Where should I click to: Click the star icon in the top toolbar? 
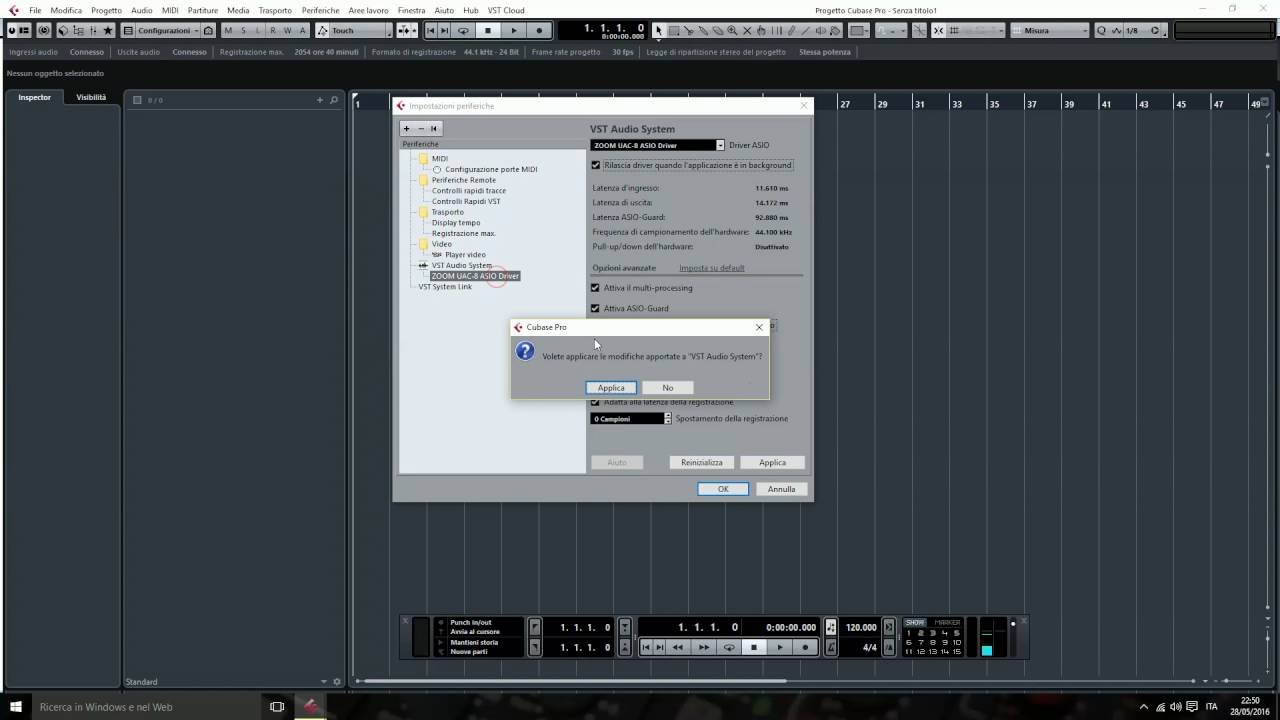[x=108, y=30]
